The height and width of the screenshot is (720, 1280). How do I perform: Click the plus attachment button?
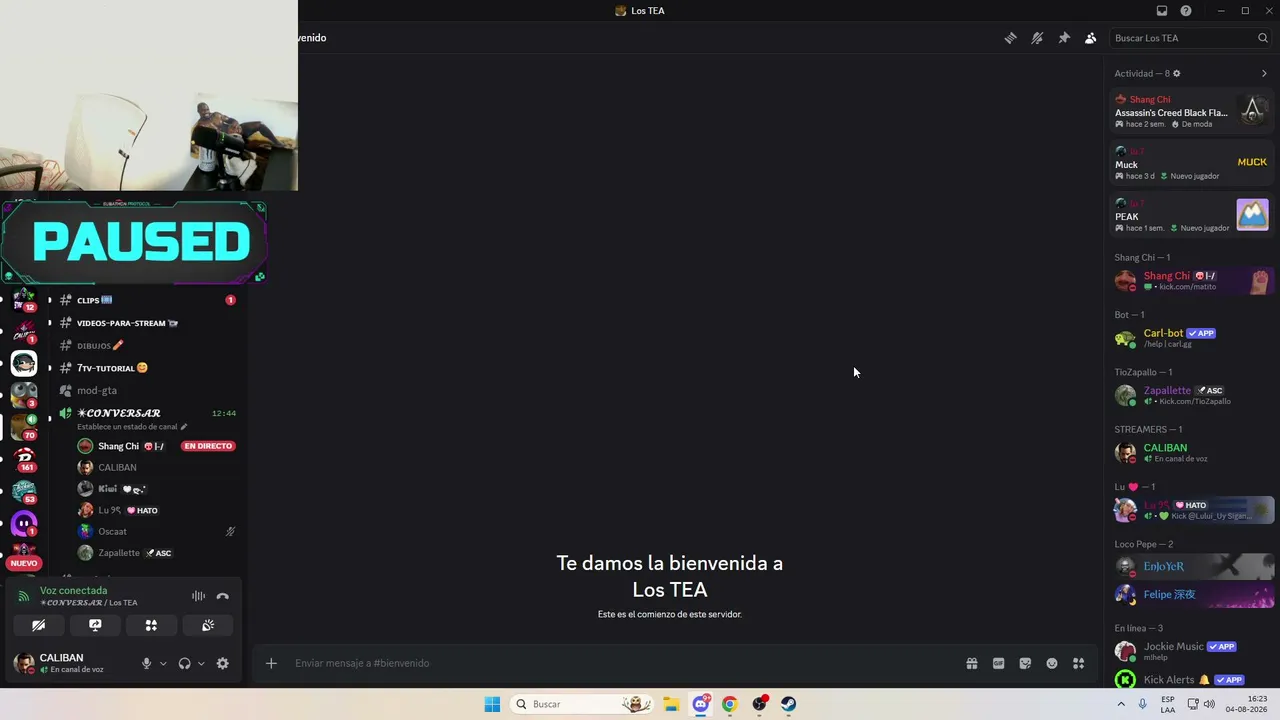click(x=271, y=663)
